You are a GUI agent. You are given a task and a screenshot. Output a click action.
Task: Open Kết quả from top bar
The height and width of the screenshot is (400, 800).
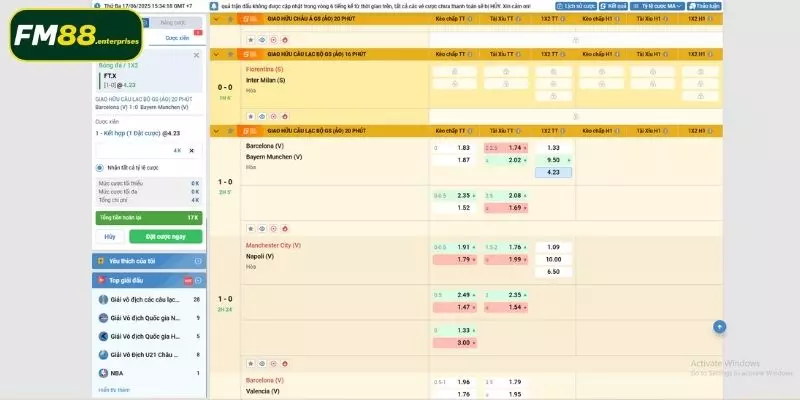pos(613,6)
